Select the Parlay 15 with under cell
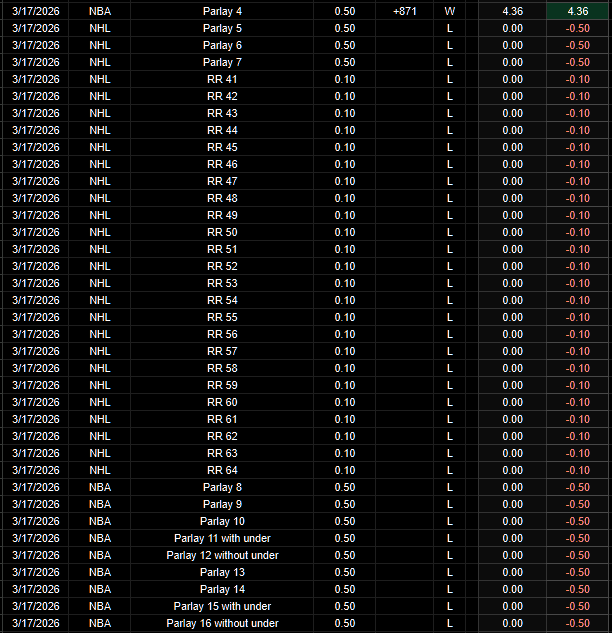This screenshot has height=633, width=612. point(222,606)
